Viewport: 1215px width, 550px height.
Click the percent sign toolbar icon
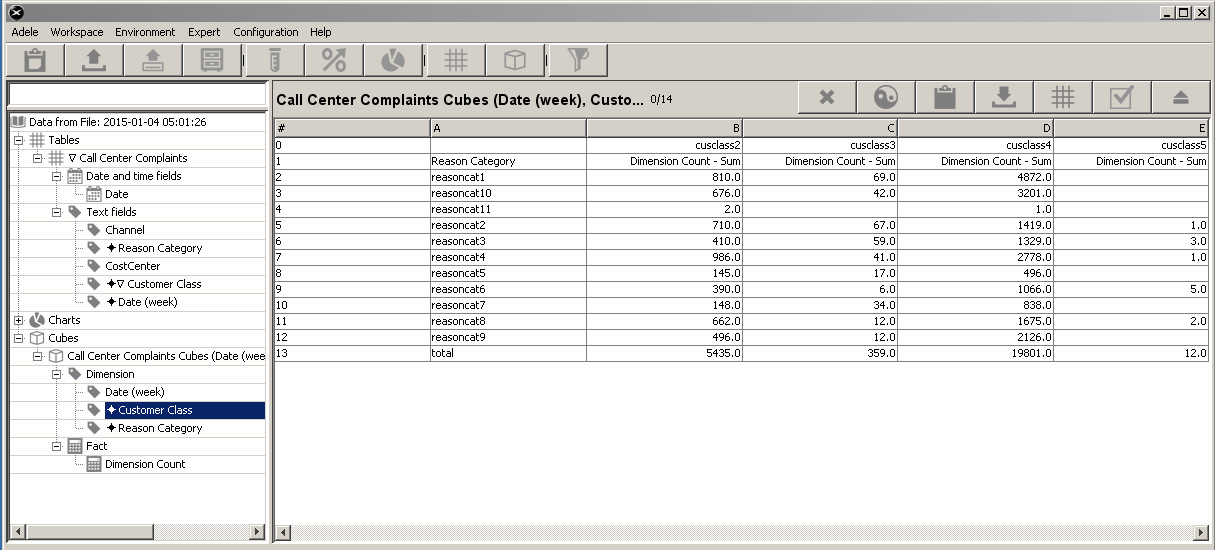click(334, 60)
